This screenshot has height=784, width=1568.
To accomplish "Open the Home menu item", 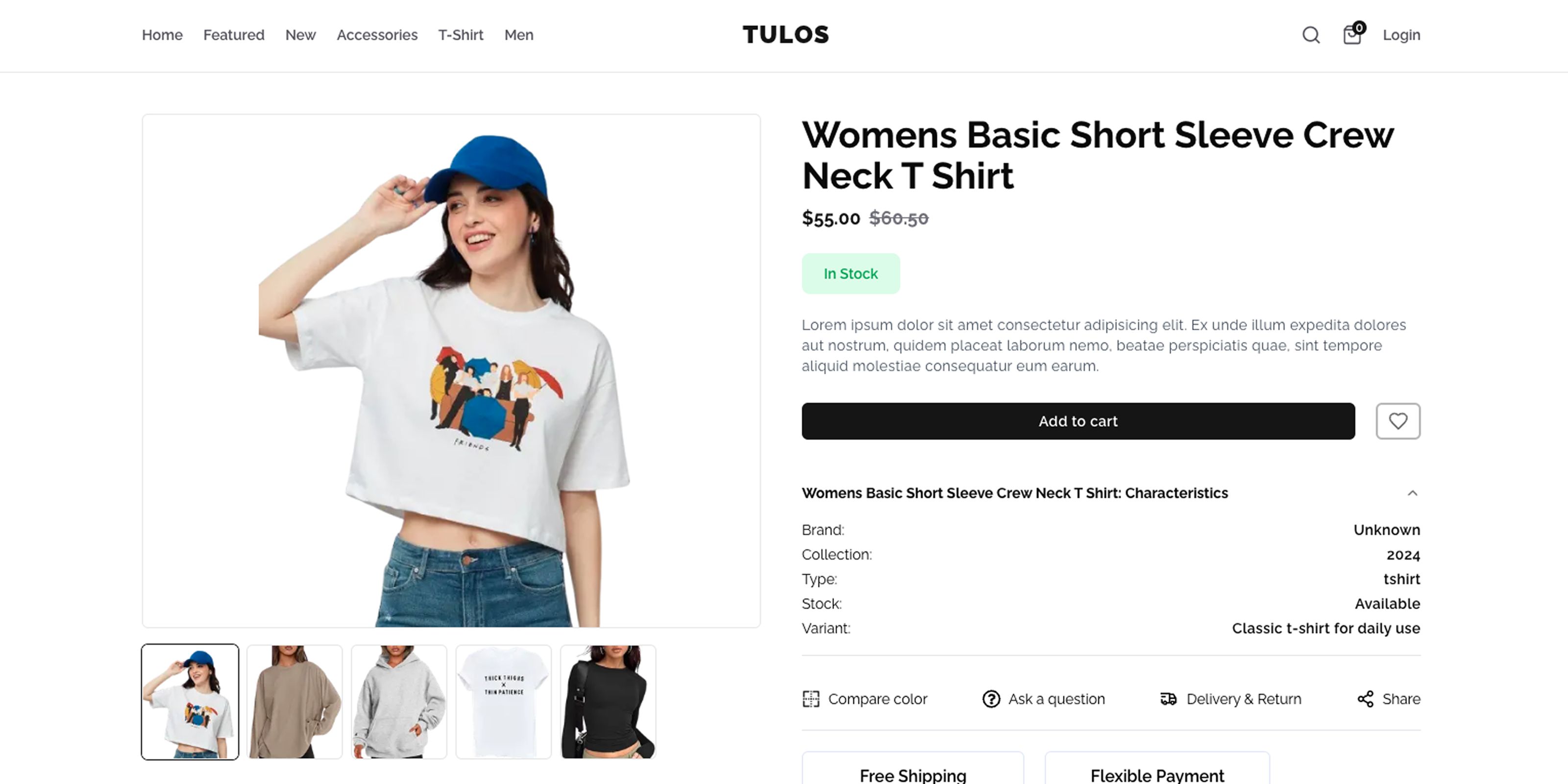I will pyautogui.click(x=162, y=35).
